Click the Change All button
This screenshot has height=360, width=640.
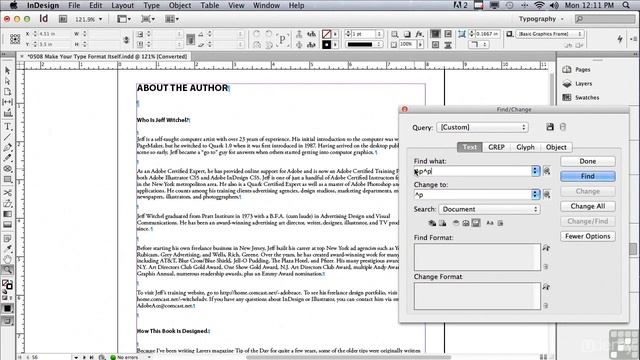pyautogui.click(x=587, y=206)
